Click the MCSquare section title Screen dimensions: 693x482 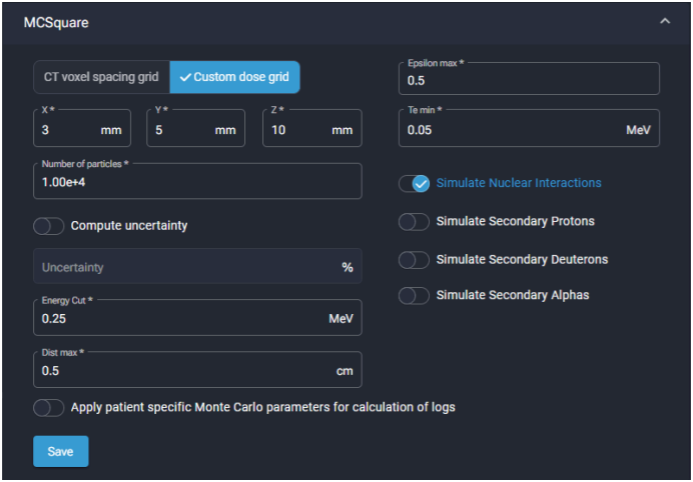[51, 21]
